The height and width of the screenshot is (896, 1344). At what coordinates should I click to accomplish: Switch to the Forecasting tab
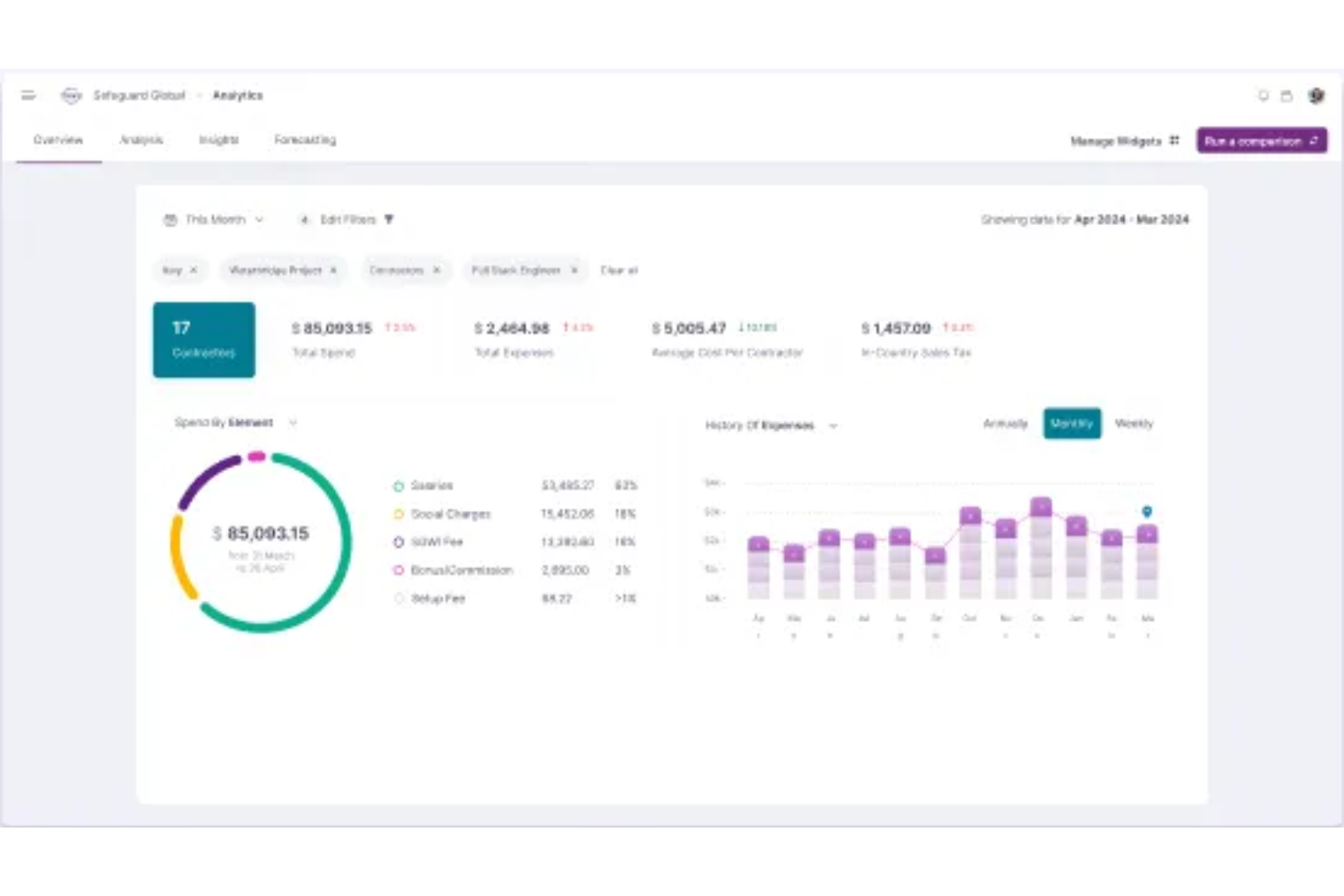point(305,140)
